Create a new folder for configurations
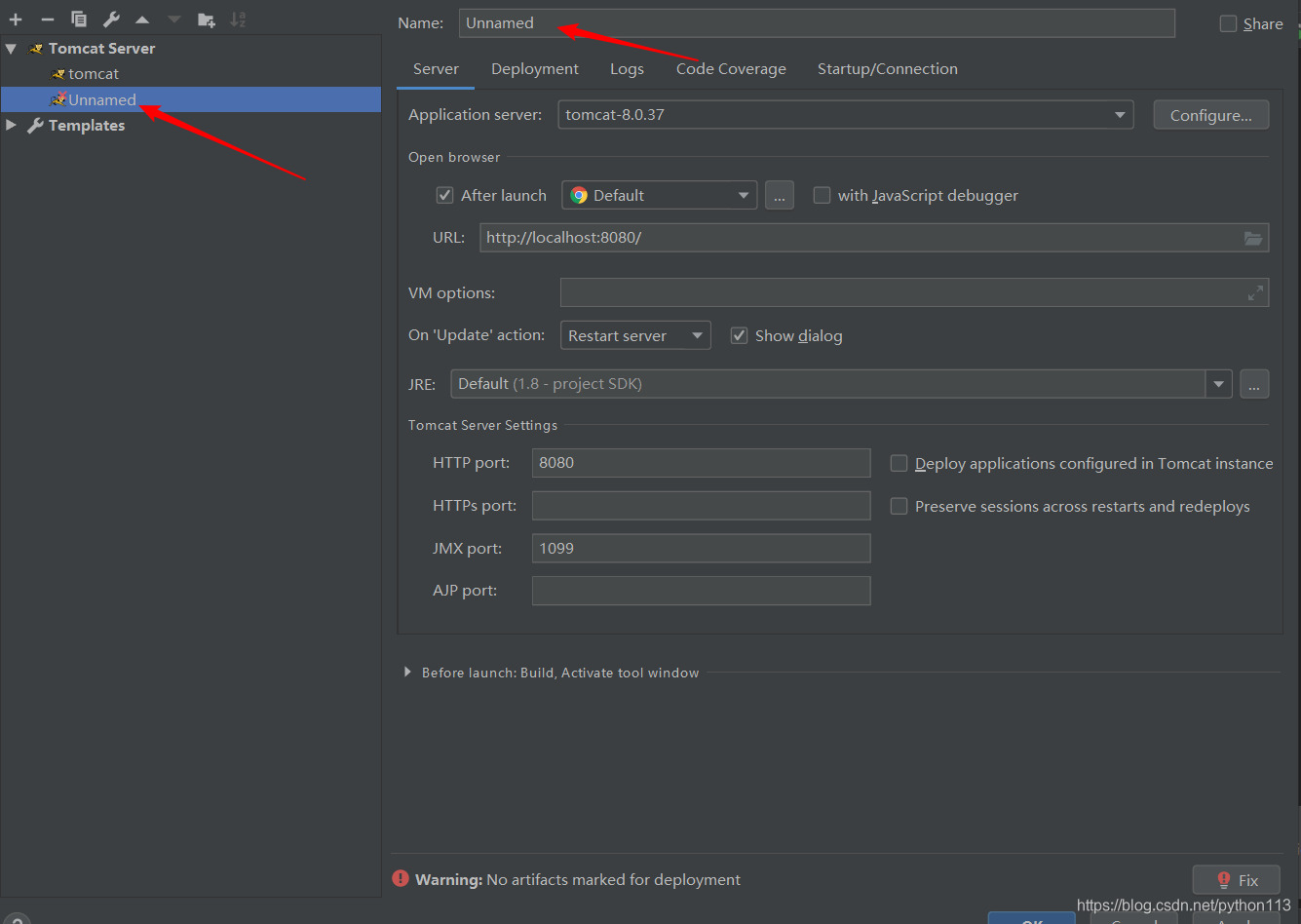The height and width of the screenshot is (924, 1301). 206,19
